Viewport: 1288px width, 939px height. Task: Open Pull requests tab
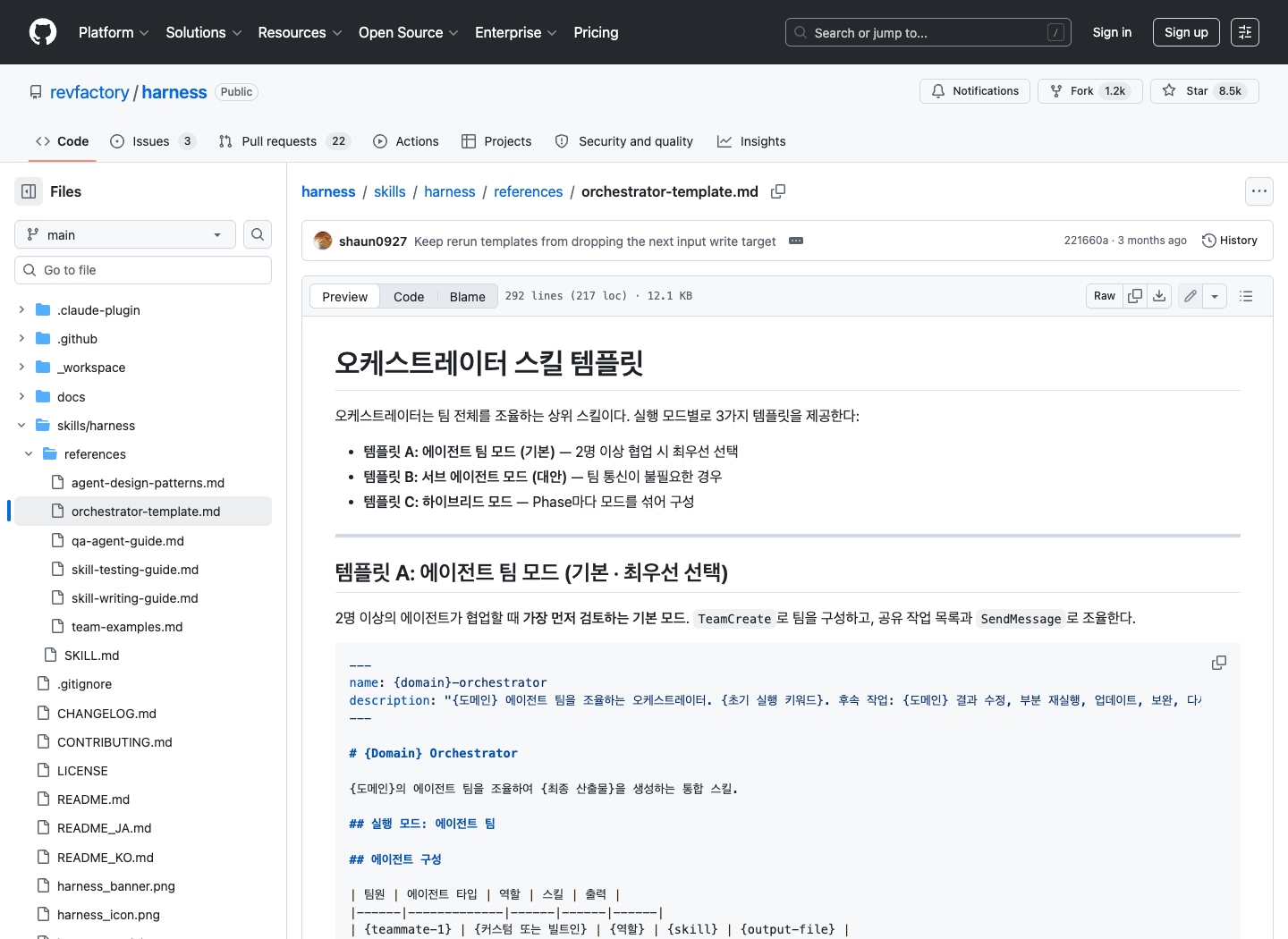point(284,141)
